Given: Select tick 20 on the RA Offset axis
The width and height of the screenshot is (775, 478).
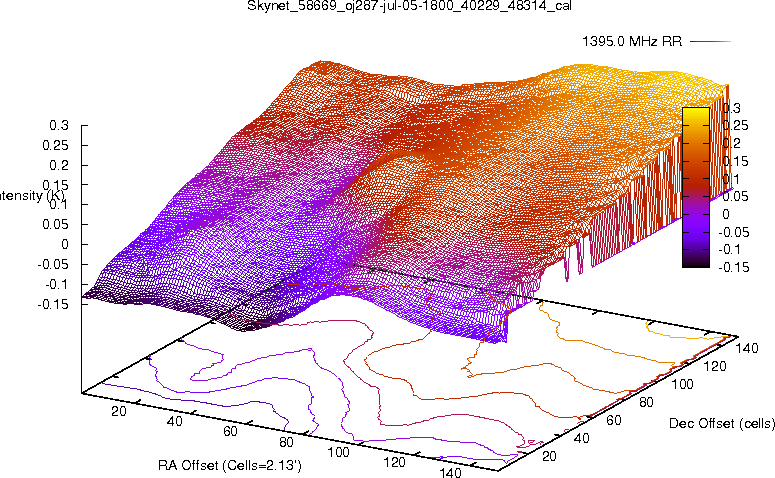Looking at the screenshot, I should point(119,411).
